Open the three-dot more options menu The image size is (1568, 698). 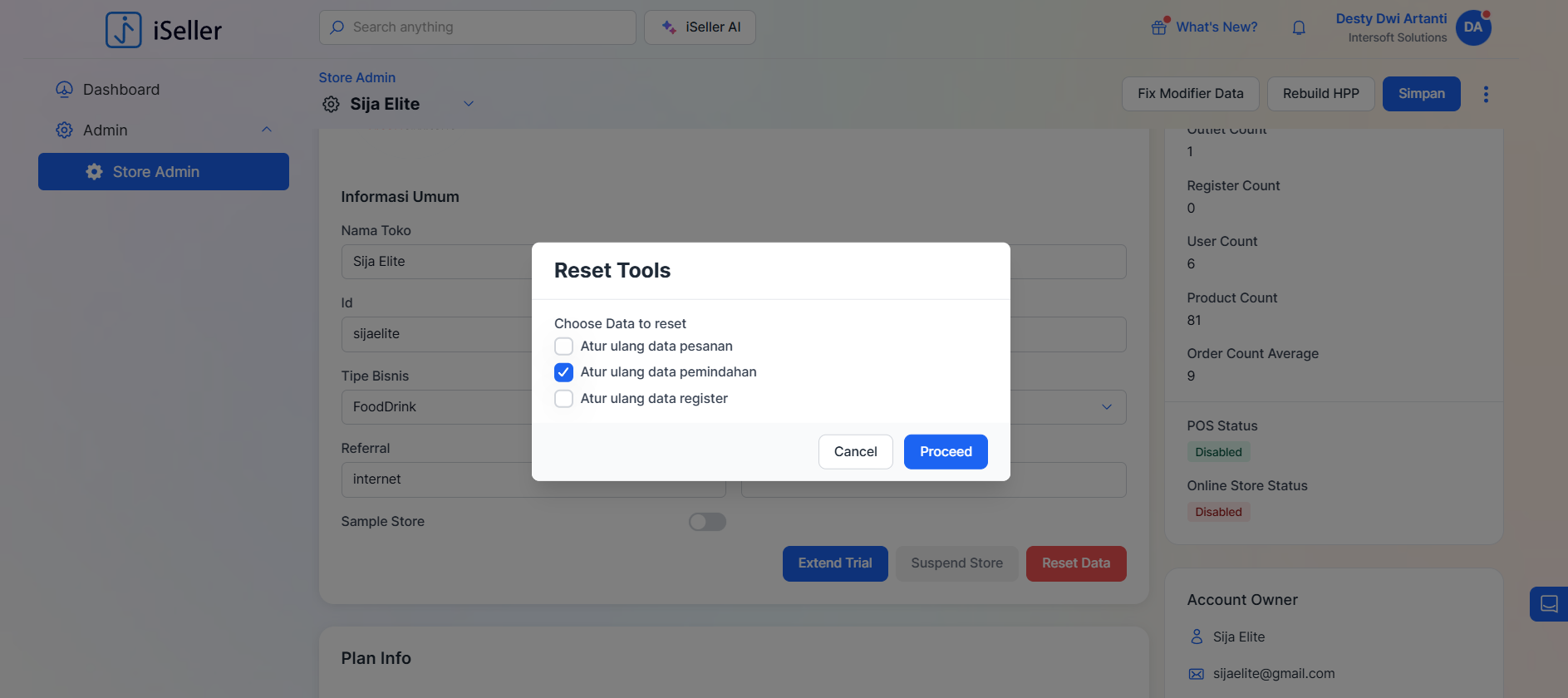point(1486,94)
